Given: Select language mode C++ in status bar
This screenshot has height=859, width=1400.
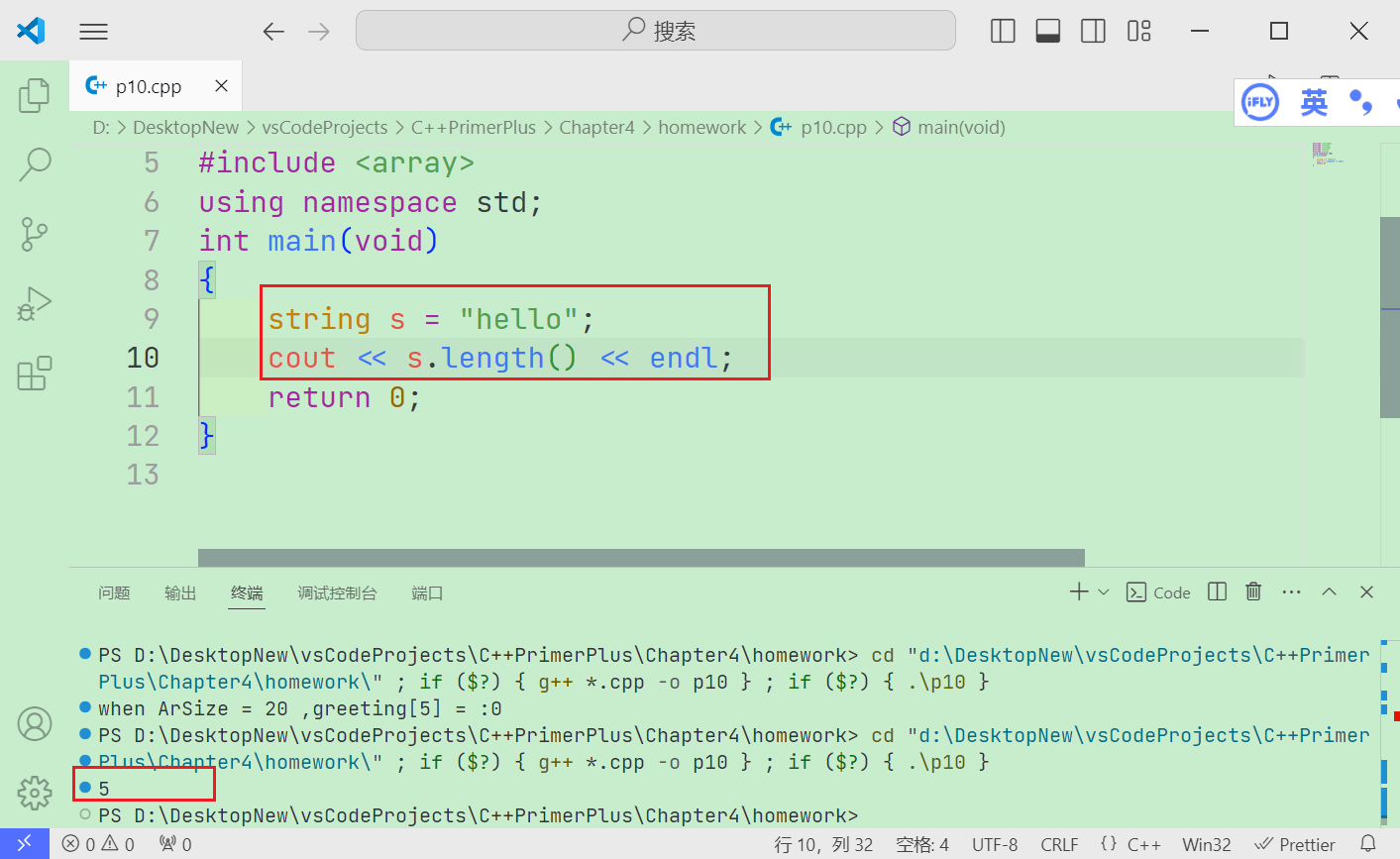Looking at the screenshot, I should click(x=1143, y=844).
